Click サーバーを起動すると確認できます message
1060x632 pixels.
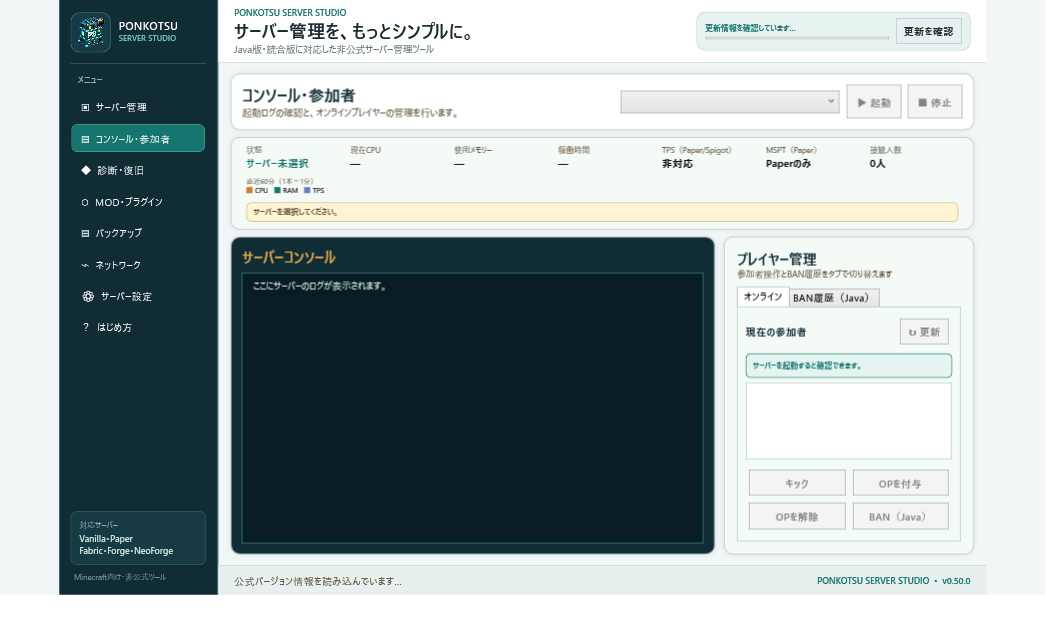[x=848, y=366]
